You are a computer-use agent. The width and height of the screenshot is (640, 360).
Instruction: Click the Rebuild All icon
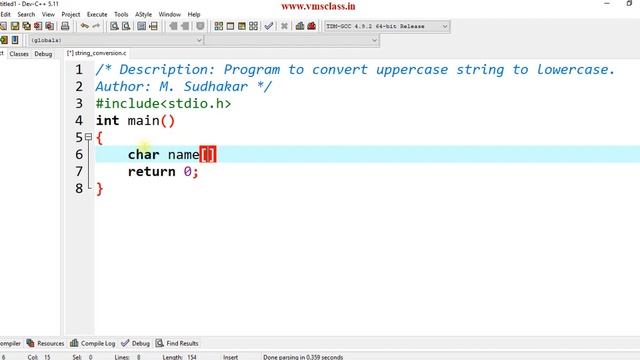(x=253, y=26)
